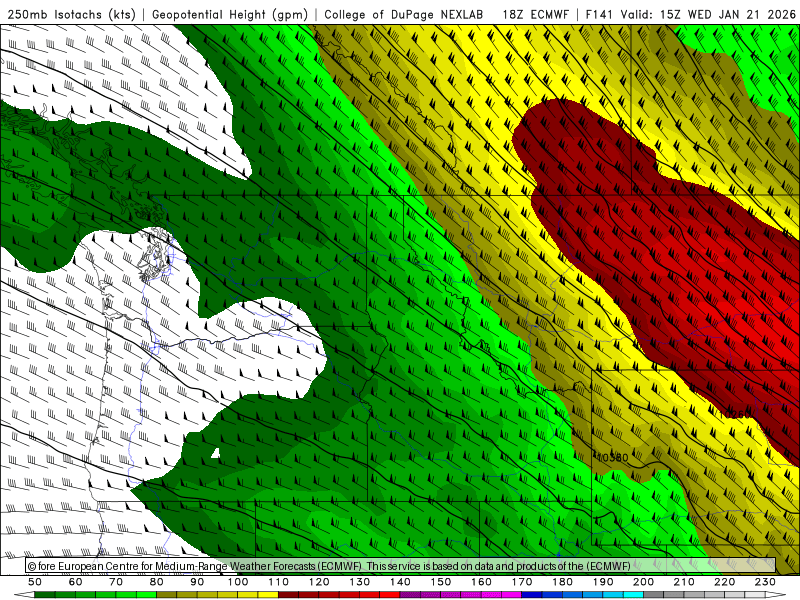The width and height of the screenshot is (800, 600).
Task: Click the cyan swatch just before 200
Action: click(x=634, y=595)
